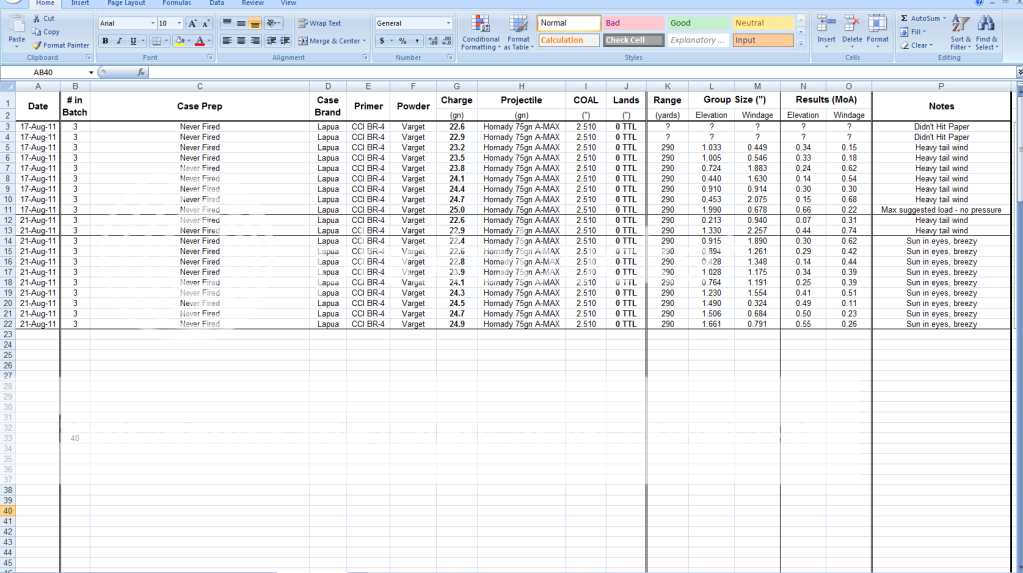The height and width of the screenshot is (573, 1023).
Task: Switch to the Insert ribbon tab
Action: click(80, 3)
